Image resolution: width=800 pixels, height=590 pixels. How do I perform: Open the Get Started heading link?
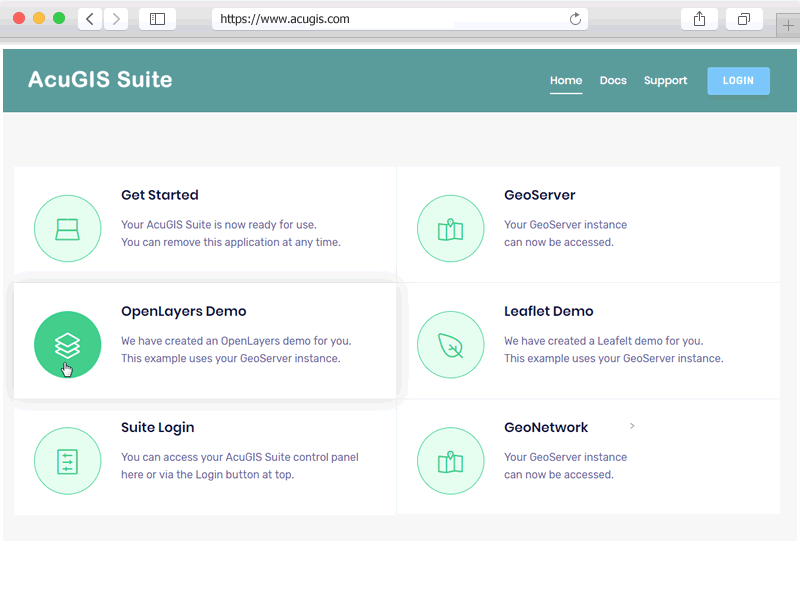click(x=160, y=195)
